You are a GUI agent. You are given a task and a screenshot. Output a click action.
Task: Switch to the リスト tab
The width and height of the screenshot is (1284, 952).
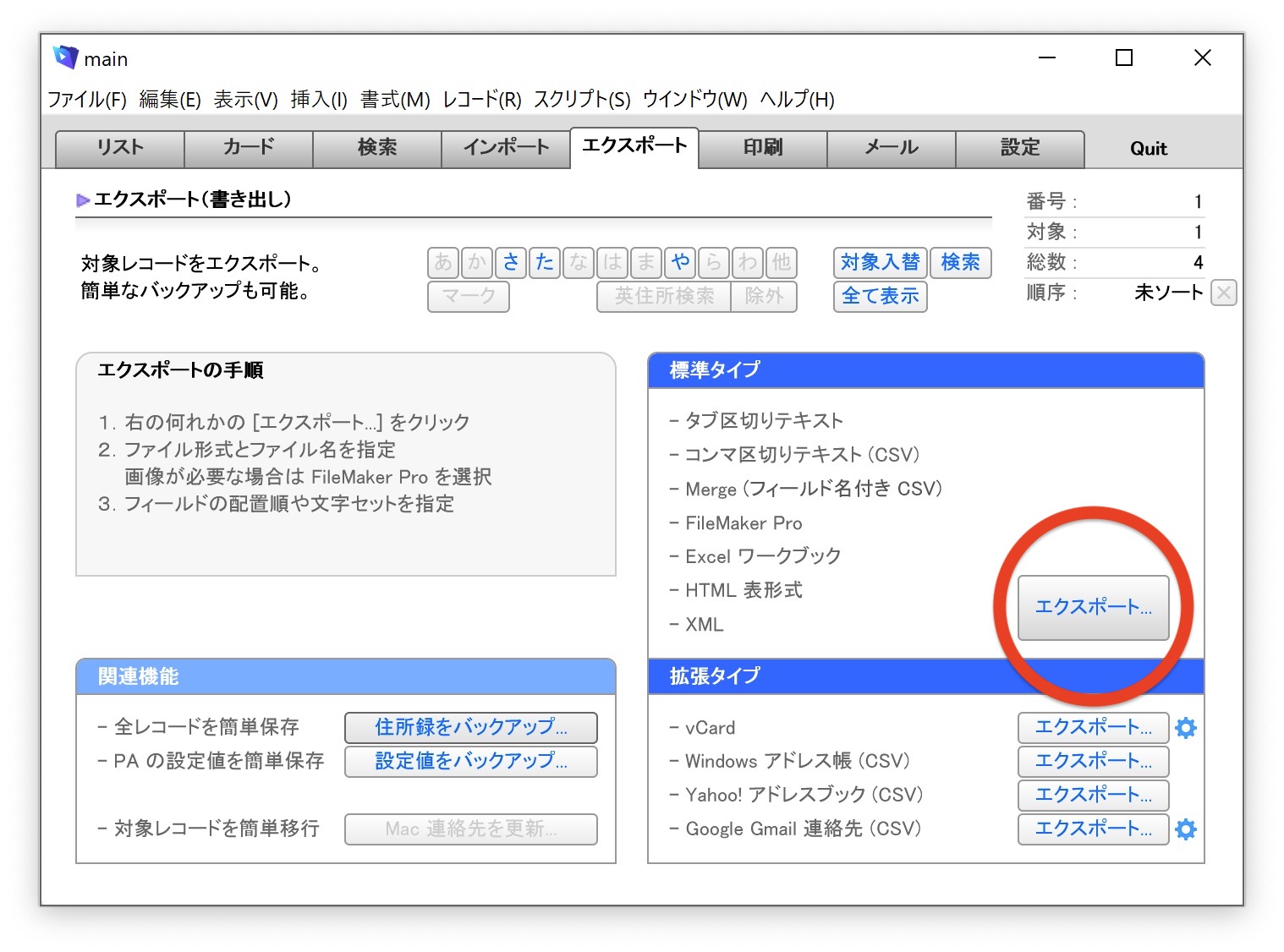tap(119, 148)
